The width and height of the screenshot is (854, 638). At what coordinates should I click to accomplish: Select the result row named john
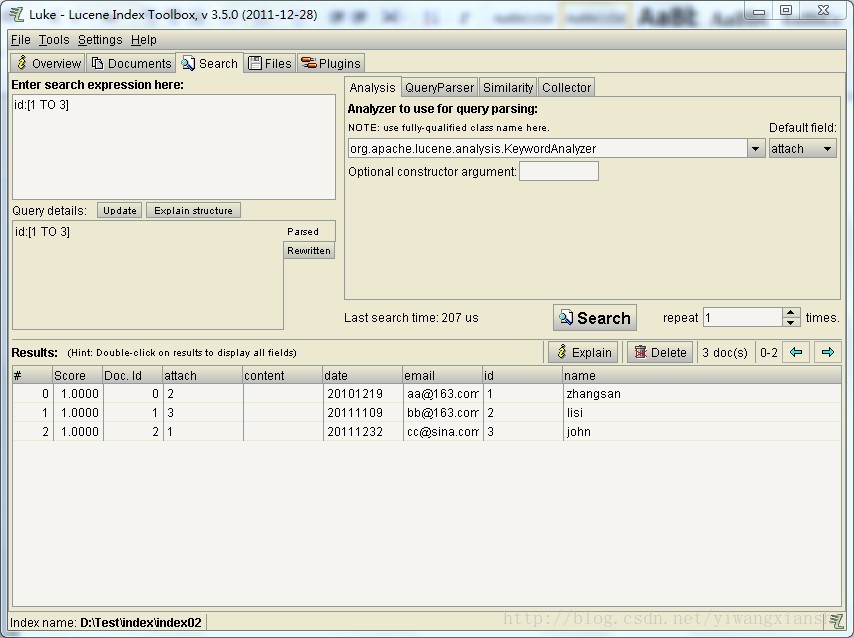point(426,432)
